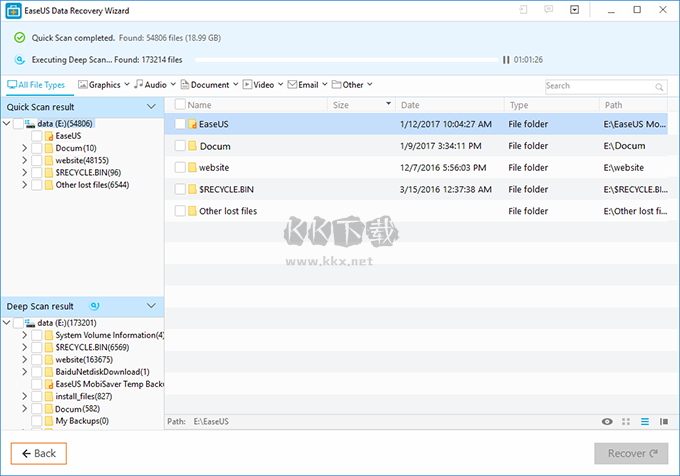Open the title bar dropdown menu icon
This screenshot has width=680, height=476.
pyautogui.click(x=574, y=10)
